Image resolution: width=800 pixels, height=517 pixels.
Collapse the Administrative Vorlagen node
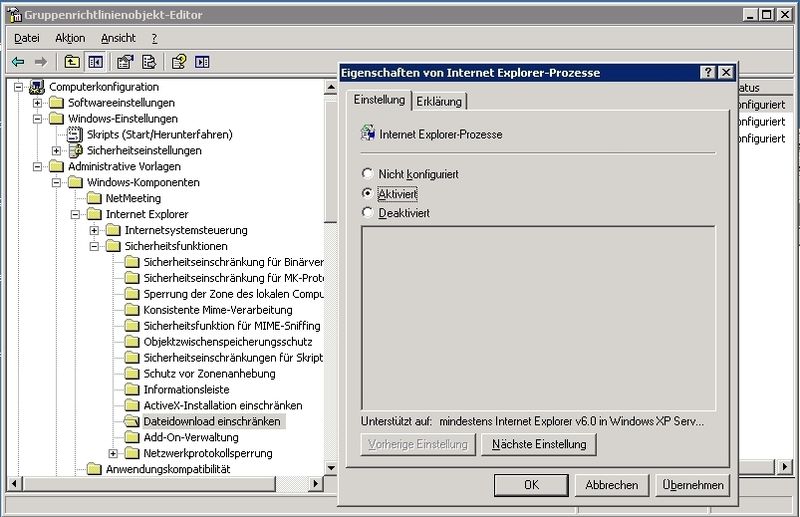[x=37, y=166]
